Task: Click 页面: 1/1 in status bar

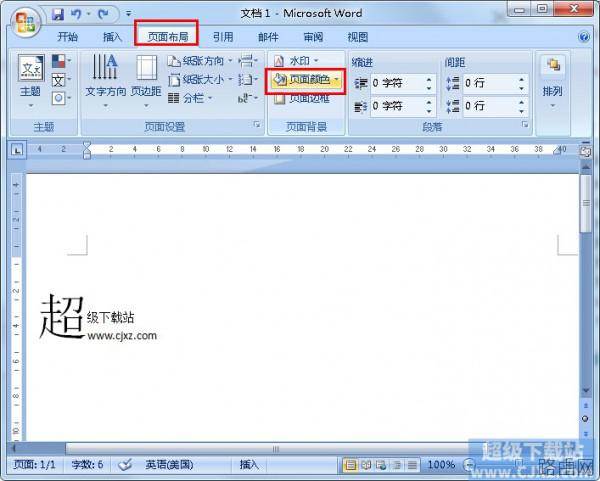Action: point(34,465)
